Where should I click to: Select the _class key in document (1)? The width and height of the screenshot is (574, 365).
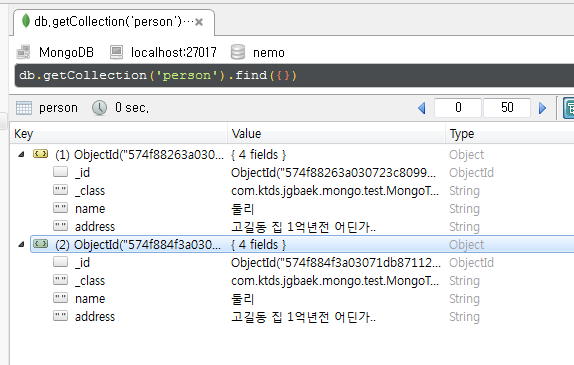click(90, 190)
